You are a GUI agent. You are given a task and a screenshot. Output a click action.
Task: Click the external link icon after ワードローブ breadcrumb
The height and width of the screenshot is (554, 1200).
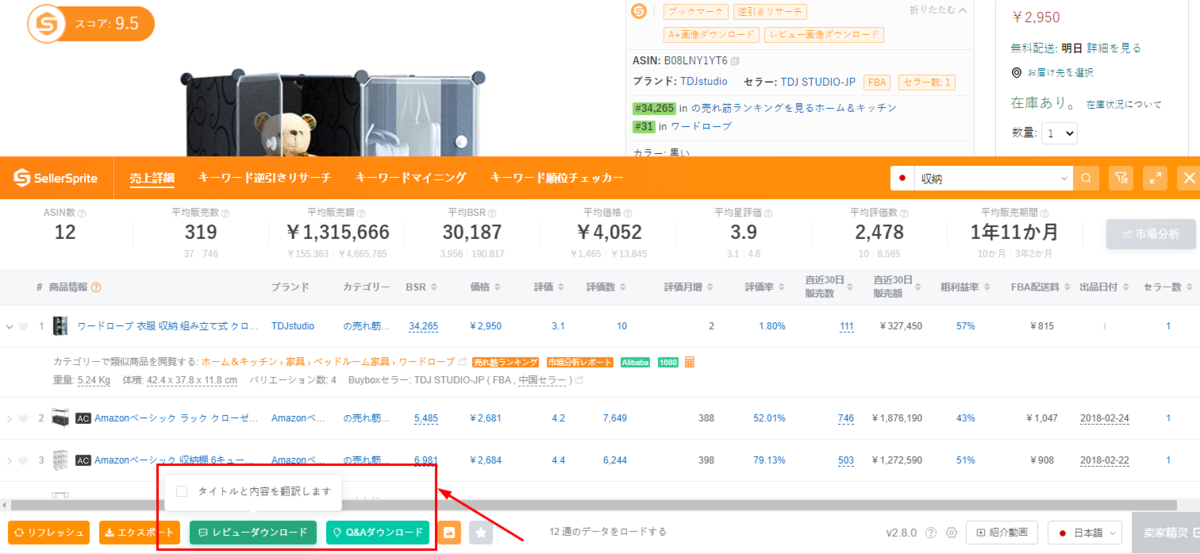click(x=462, y=361)
